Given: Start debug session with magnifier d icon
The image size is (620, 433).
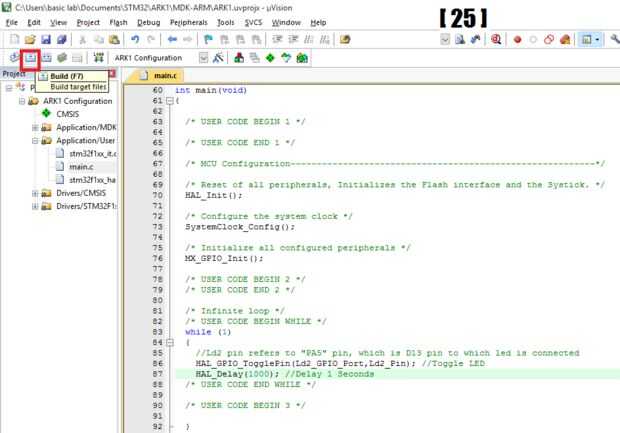Looking at the screenshot, I should pyautogui.click(x=496, y=39).
